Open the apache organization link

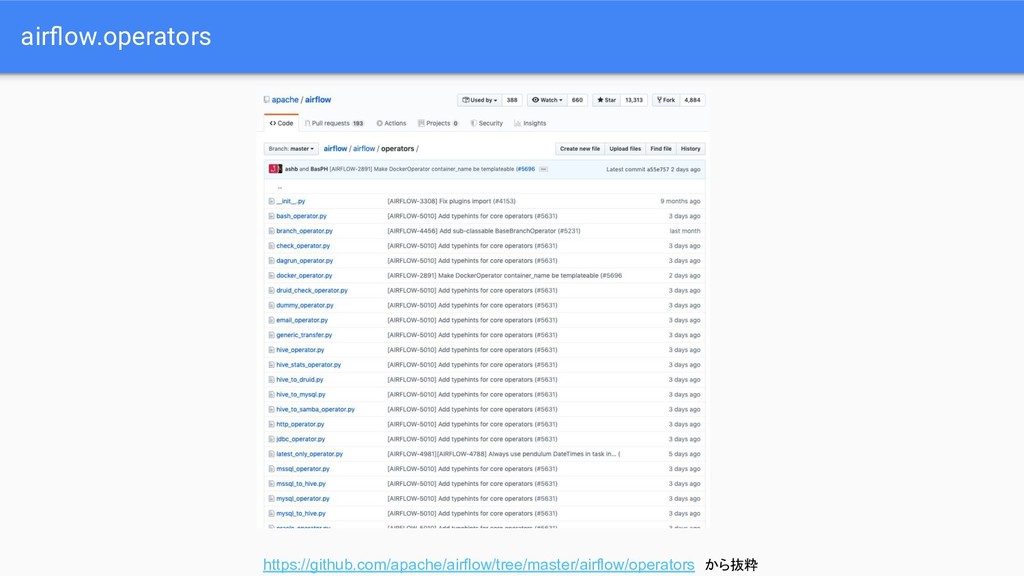pyautogui.click(x=285, y=100)
